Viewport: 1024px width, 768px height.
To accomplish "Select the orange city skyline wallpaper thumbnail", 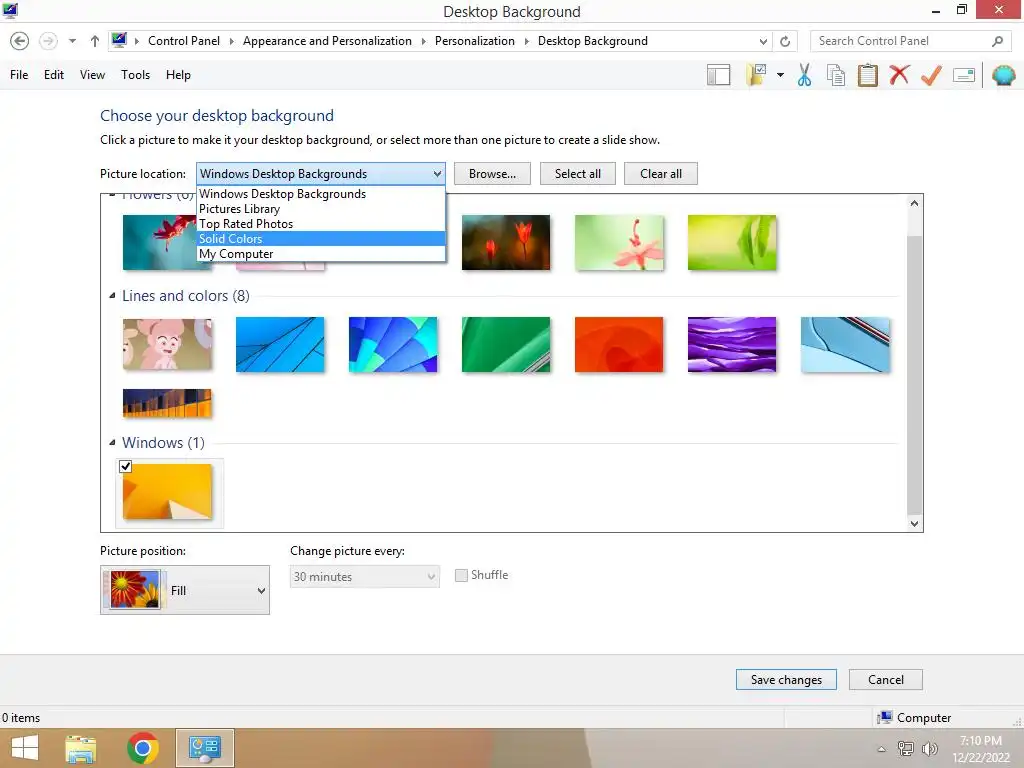I will click(167, 403).
